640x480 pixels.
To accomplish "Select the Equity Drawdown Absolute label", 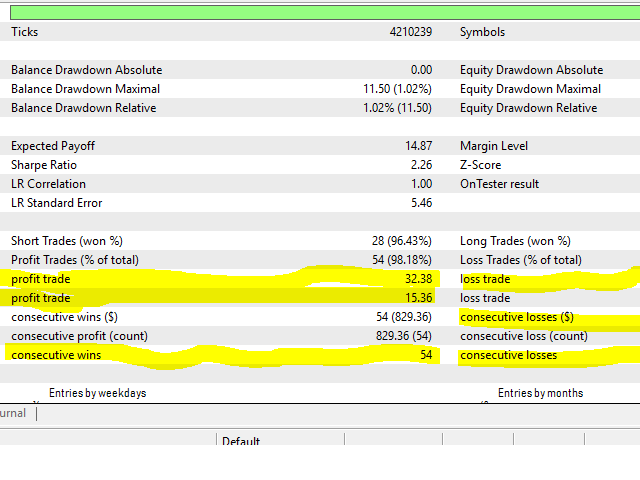I will [531, 70].
